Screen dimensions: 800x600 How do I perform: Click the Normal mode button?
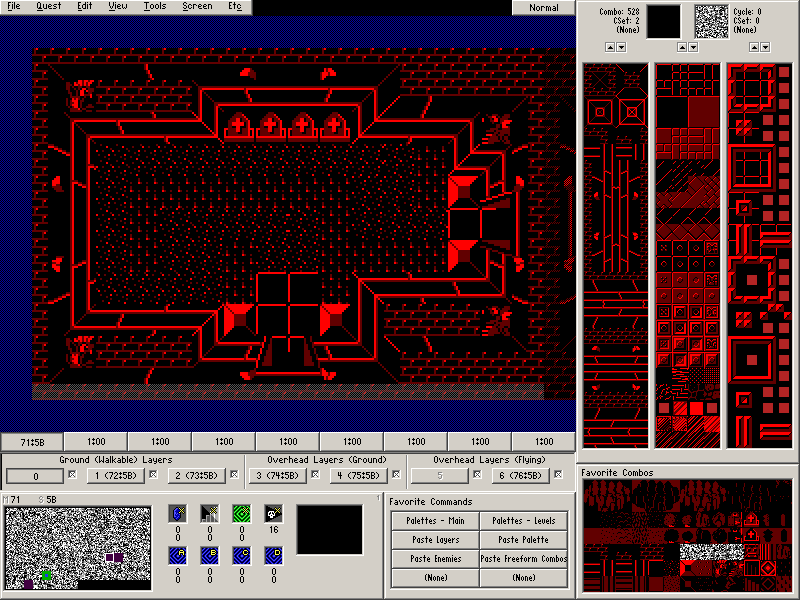[543, 7]
